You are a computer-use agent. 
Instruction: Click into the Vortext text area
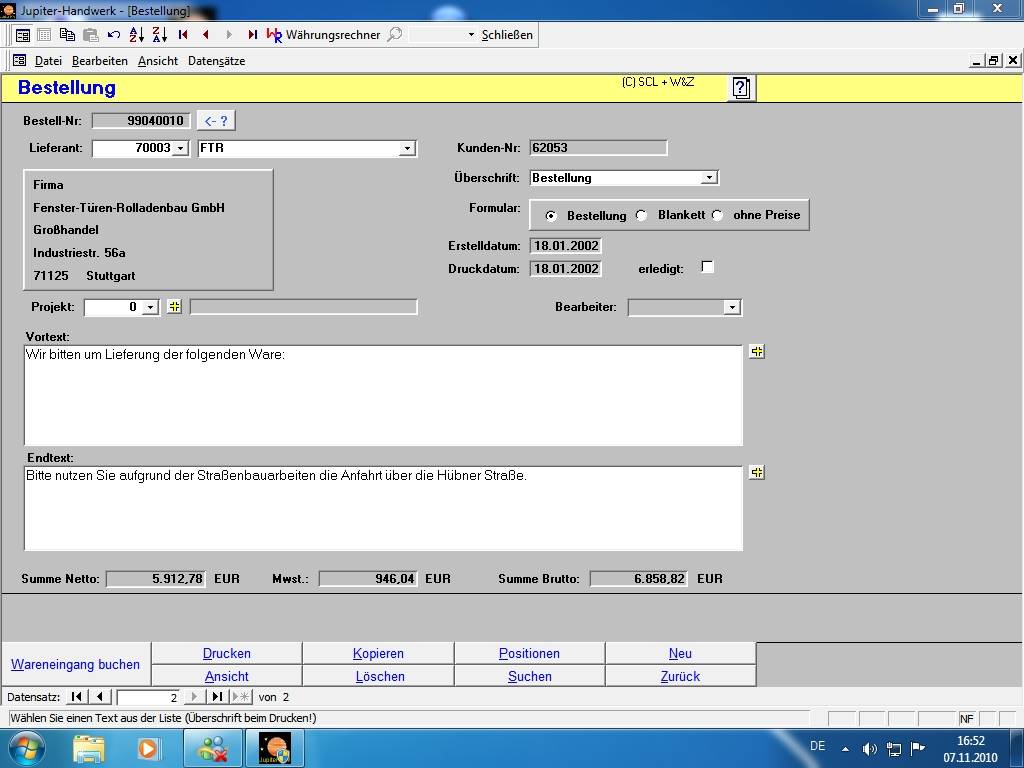tap(382, 395)
